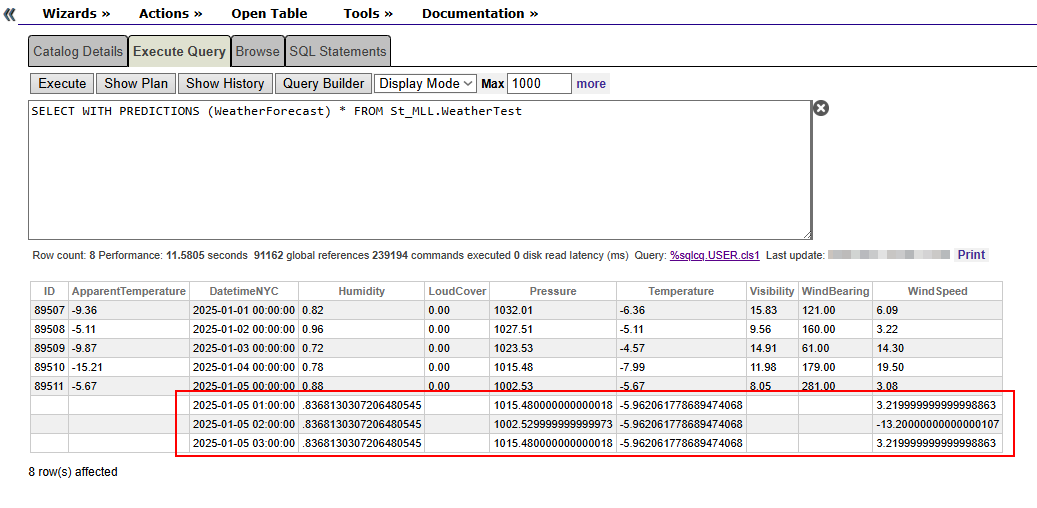Open the Wizards menu
This screenshot has width=1037, height=508.
click(x=76, y=14)
